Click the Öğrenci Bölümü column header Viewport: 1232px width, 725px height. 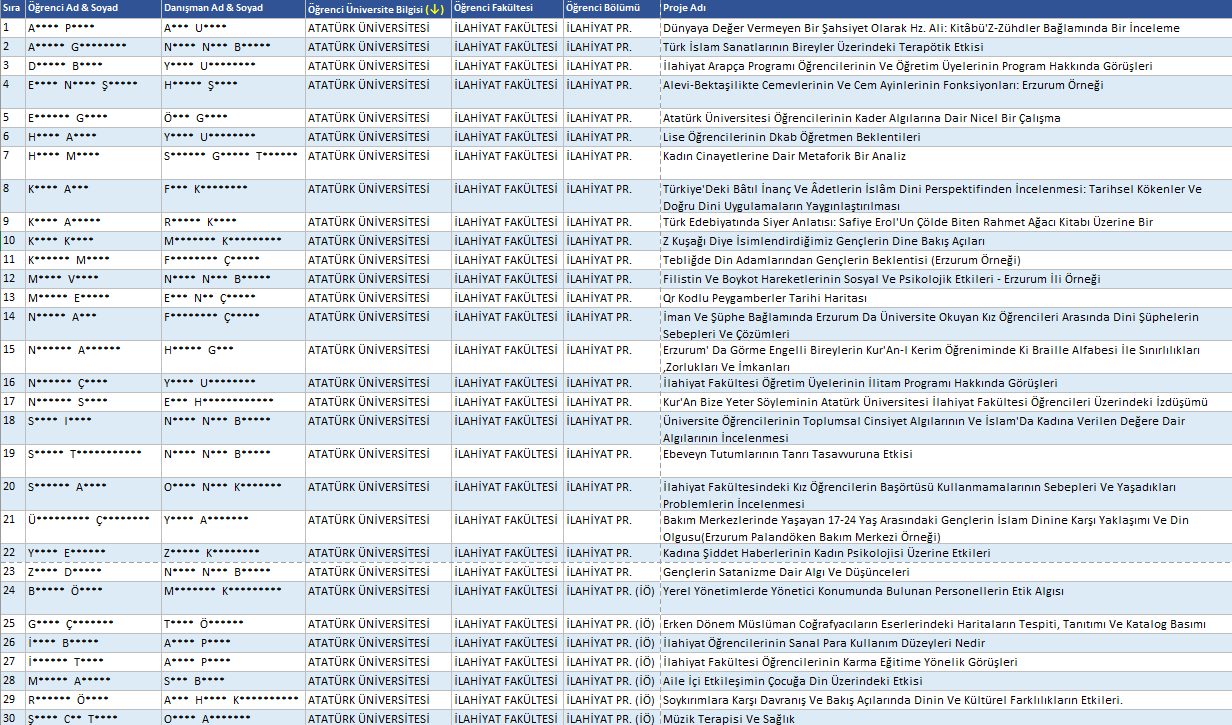[x=603, y=9]
